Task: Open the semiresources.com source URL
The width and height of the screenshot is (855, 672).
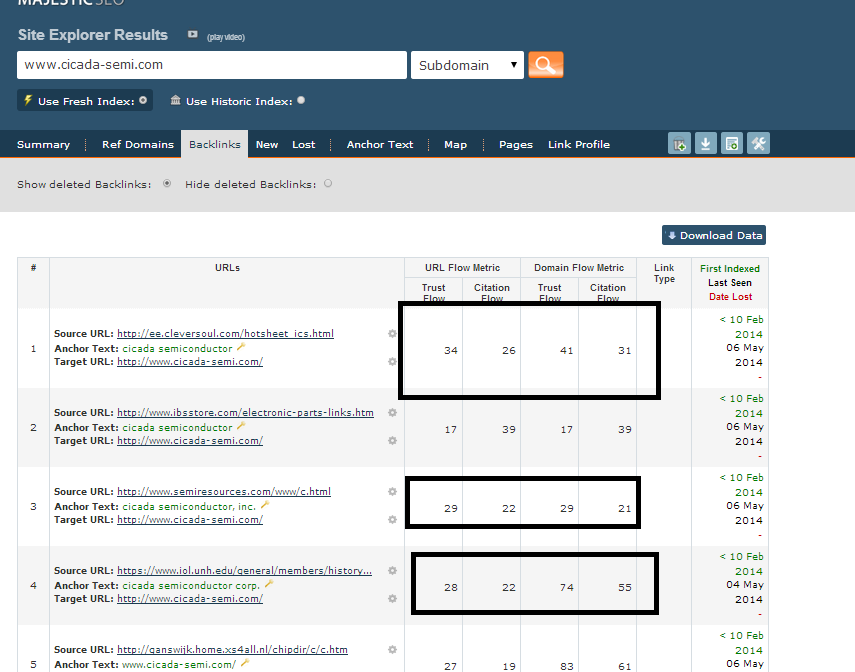Action: click(224, 491)
